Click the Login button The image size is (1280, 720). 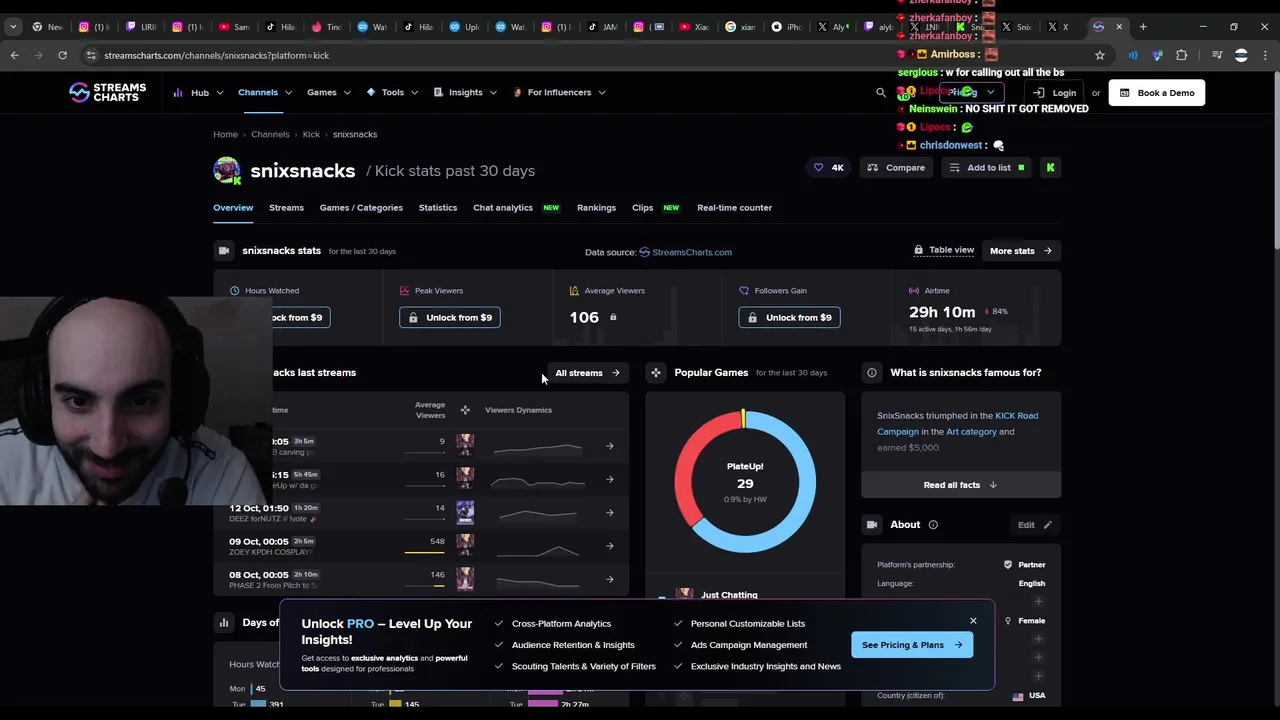[1055, 93]
